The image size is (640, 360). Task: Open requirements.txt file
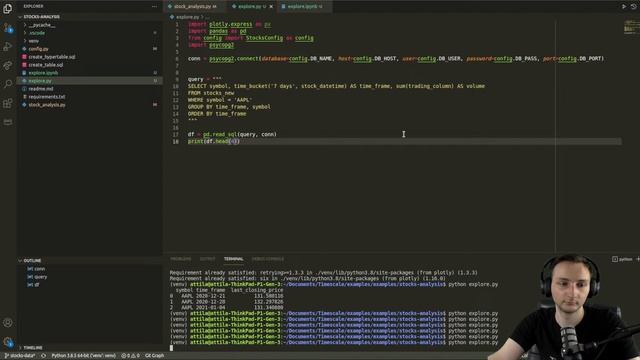pyautogui.click(x=89, y=97)
